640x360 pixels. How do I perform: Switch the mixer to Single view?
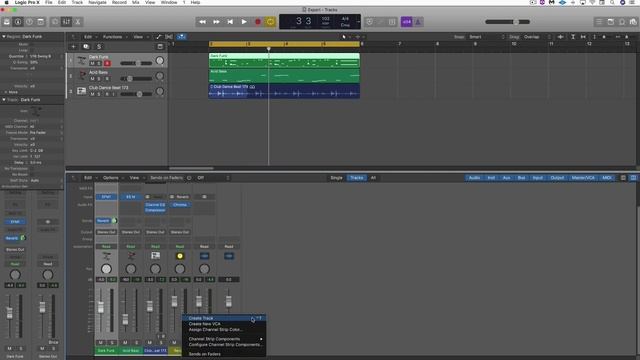[336, 178]
